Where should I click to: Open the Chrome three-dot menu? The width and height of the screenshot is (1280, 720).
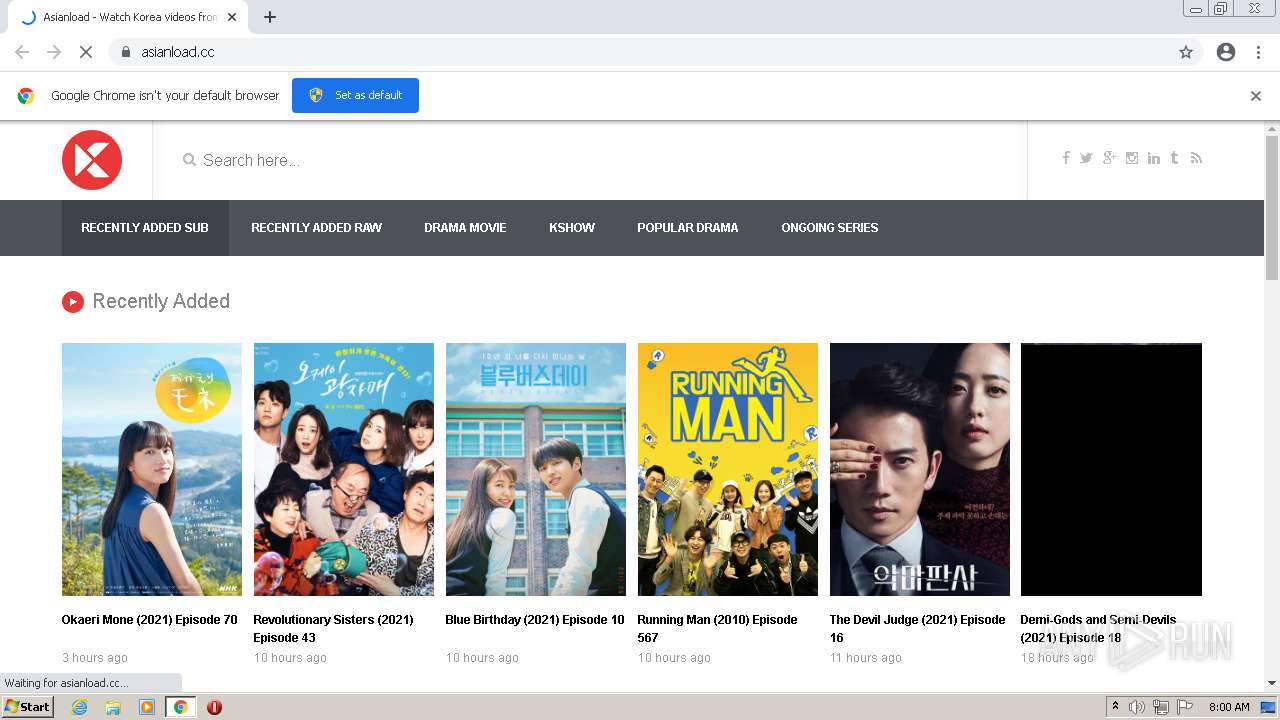coord(1258,52)
